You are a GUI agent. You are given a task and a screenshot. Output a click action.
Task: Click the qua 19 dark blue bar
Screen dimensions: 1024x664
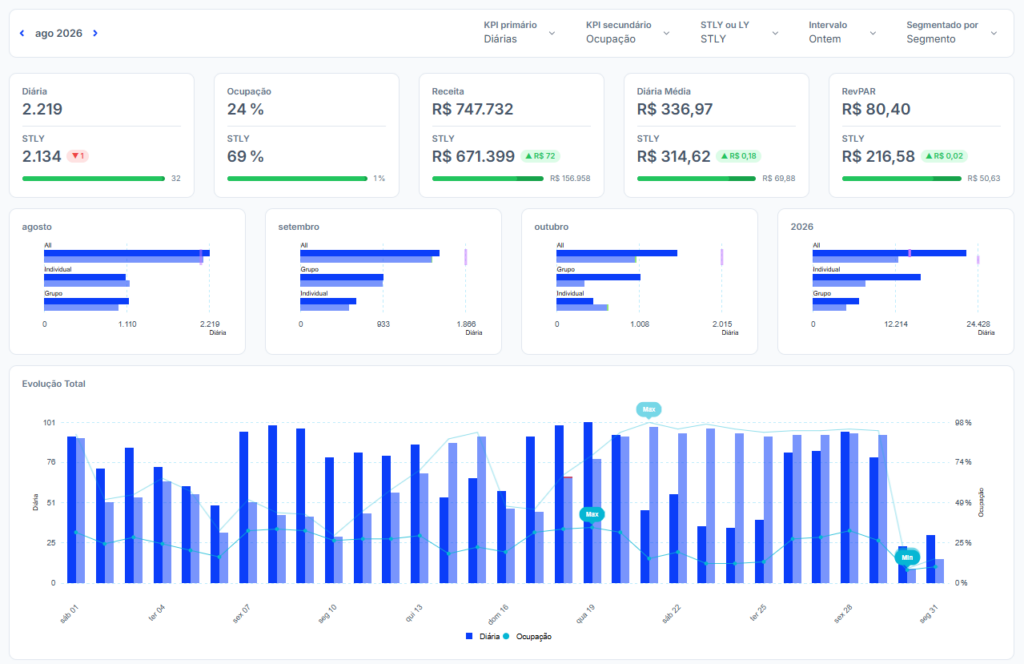pos(588,503)
